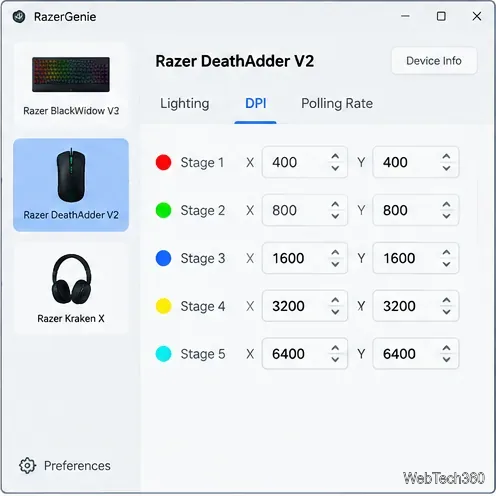Select the Razer BlackWidow V3 keyboard device

point(71,85)
